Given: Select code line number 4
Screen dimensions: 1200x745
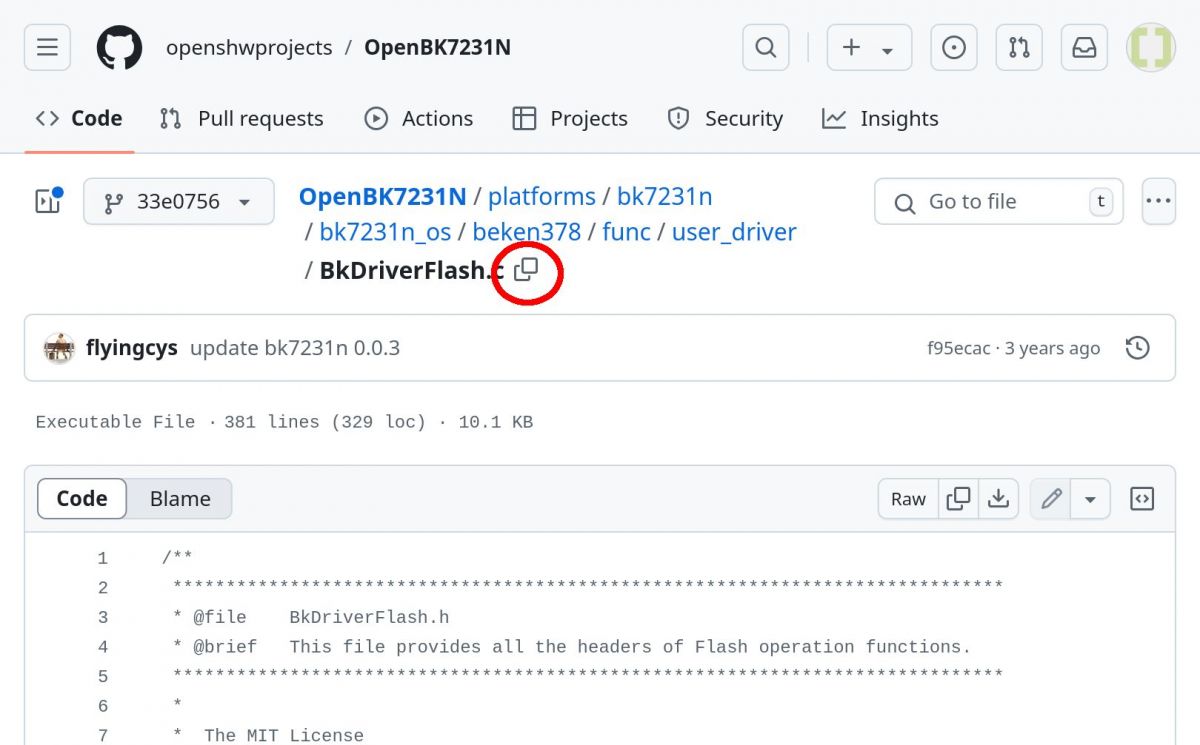Looking at the screenshot, I should coord(102,647).
